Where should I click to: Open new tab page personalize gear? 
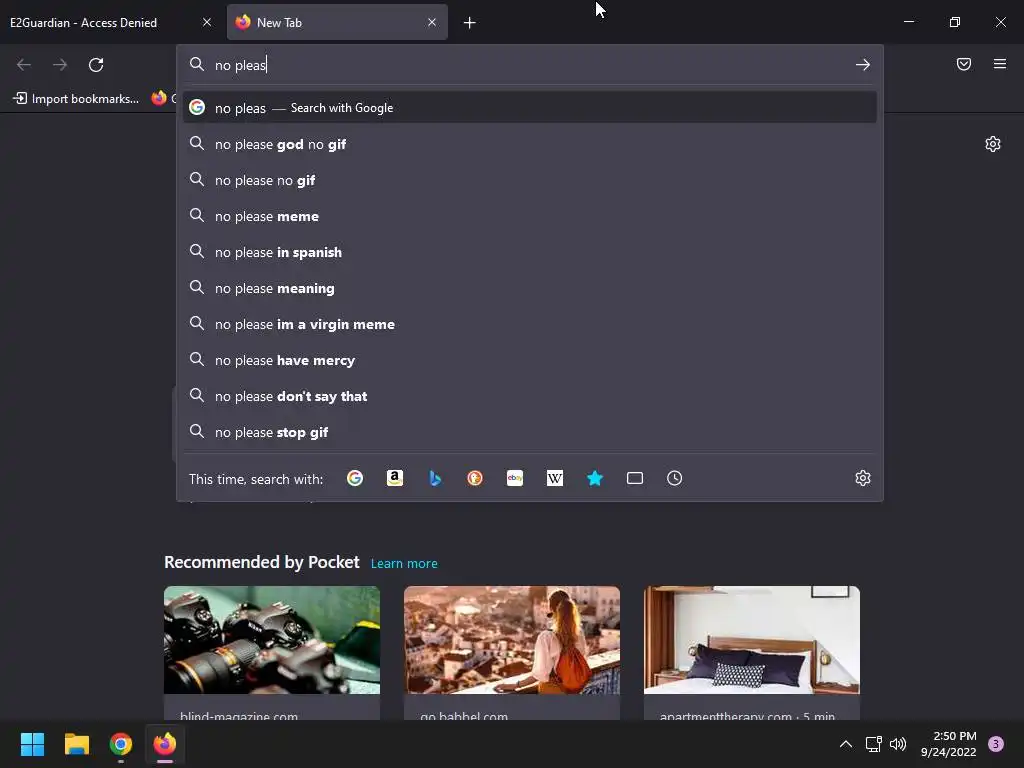coord(993,144)
